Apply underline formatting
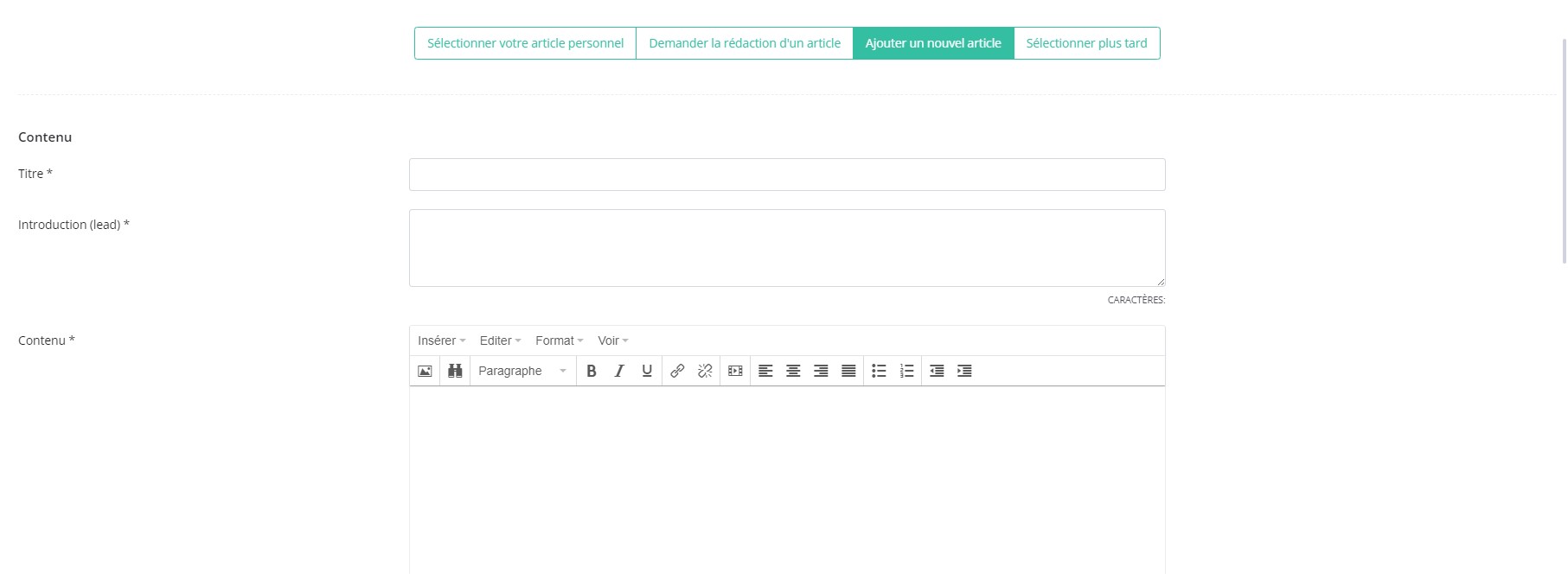 647,371
